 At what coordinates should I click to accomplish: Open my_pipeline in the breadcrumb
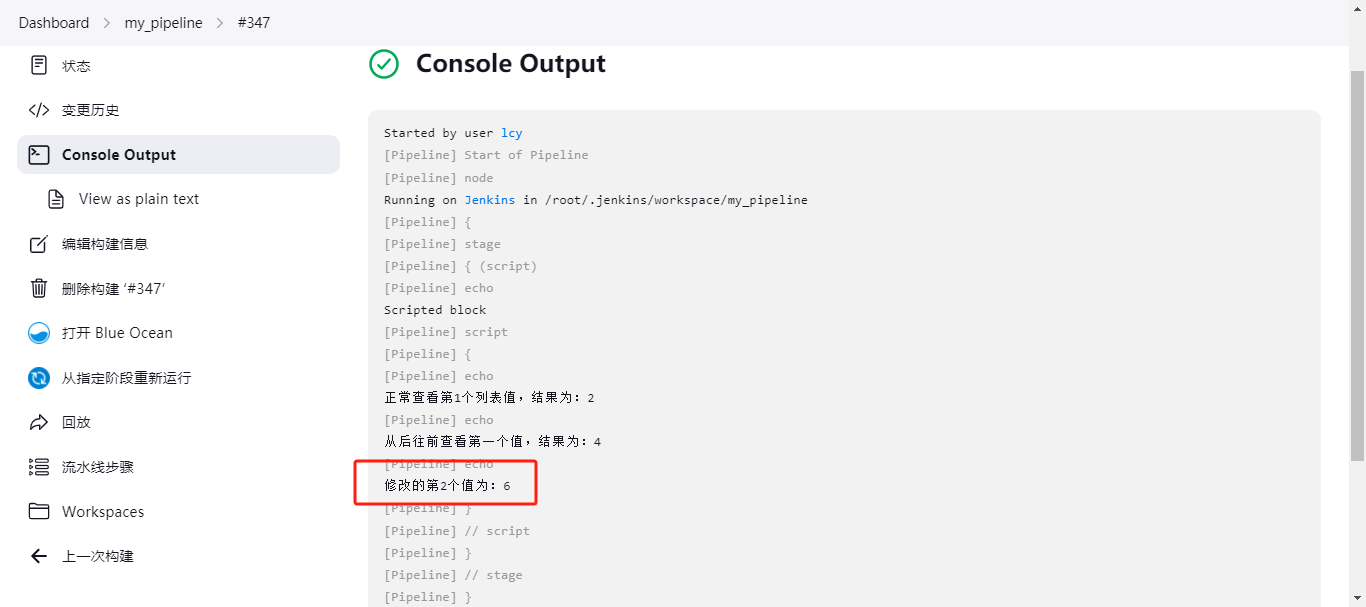[x=163, y=22]
